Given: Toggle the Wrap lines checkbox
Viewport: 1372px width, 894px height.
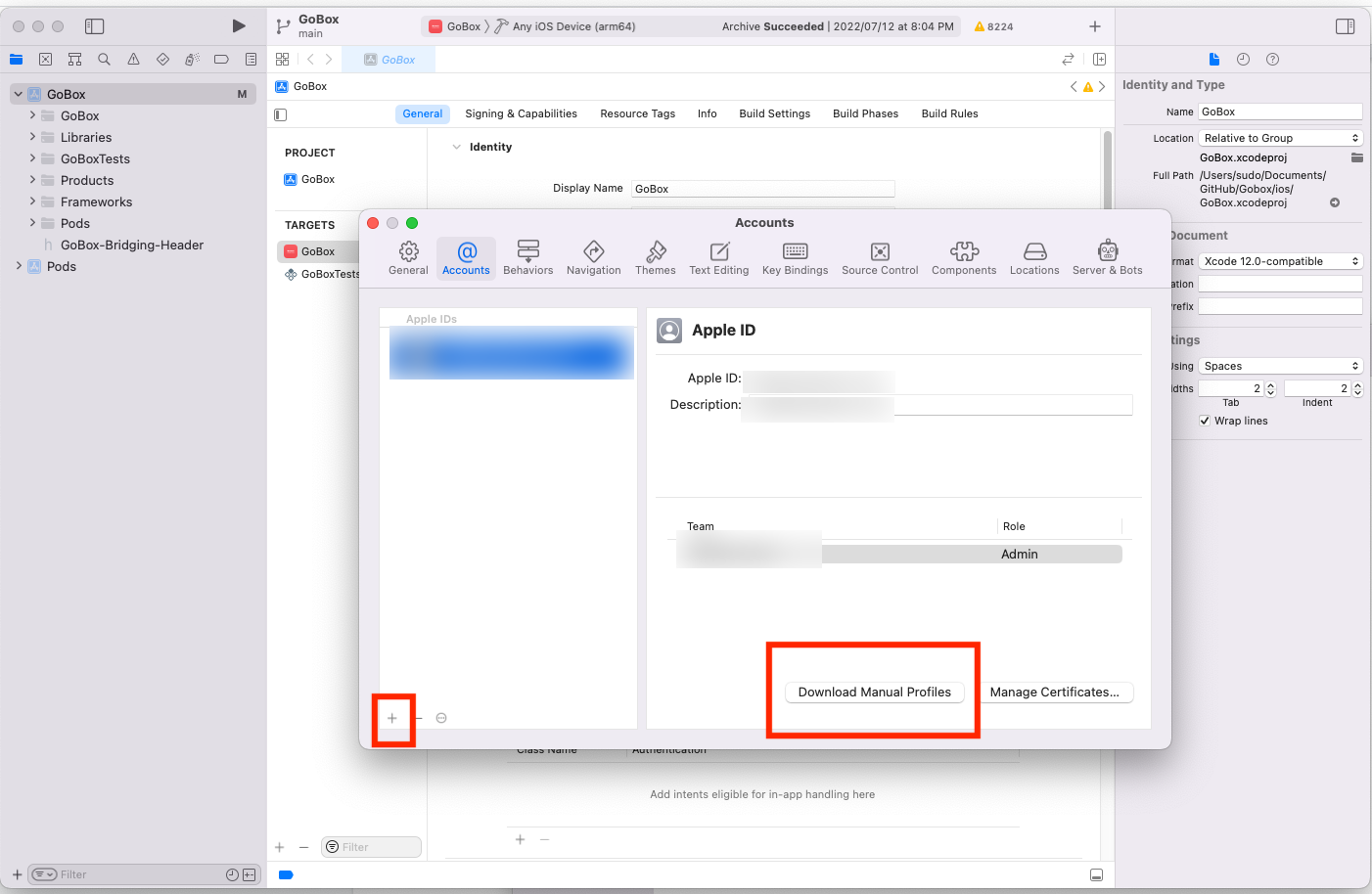Looking at the screenshot, I should (x=1205, y=421).
